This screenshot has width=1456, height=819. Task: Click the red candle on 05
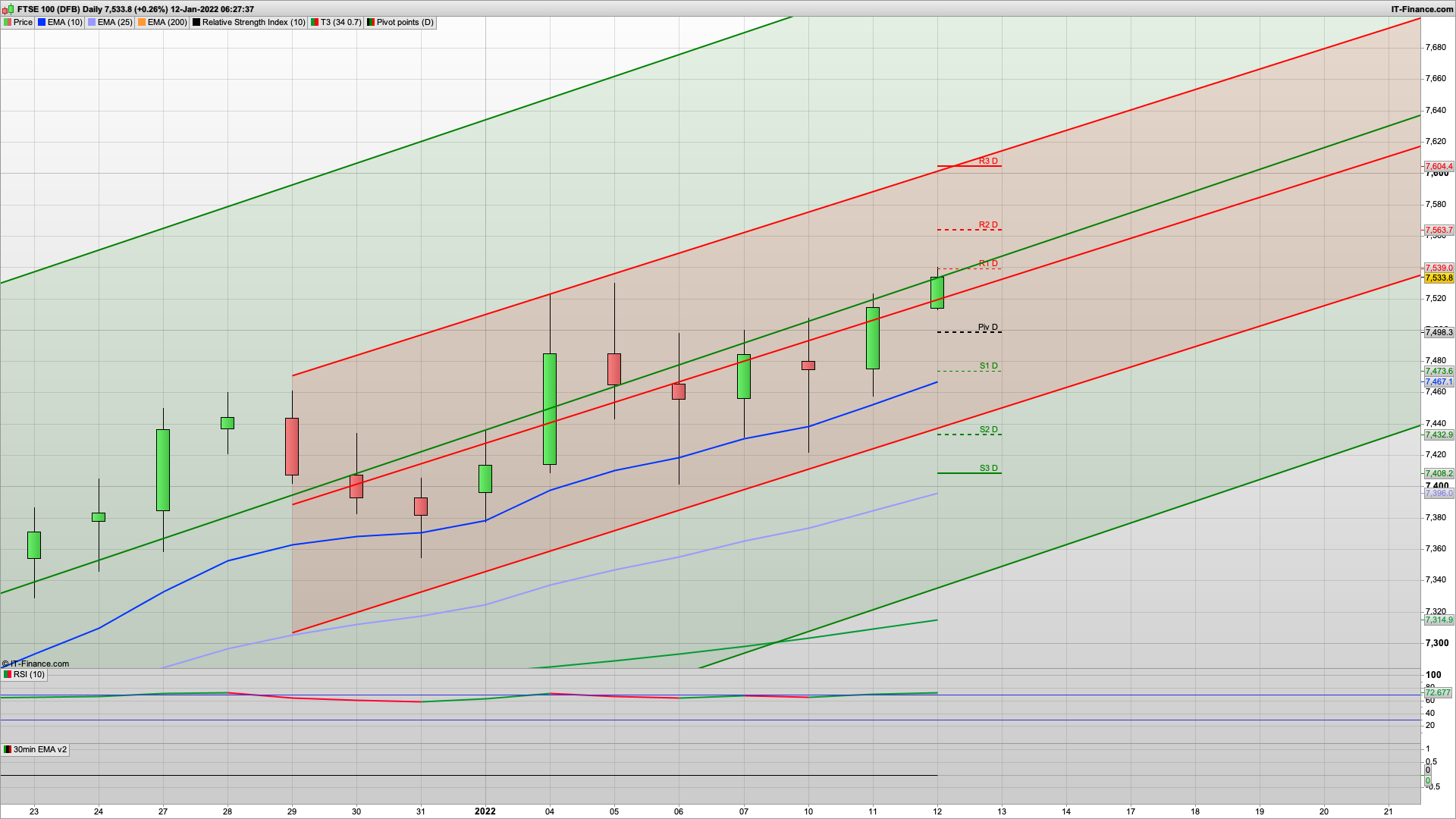click(614, 369)
